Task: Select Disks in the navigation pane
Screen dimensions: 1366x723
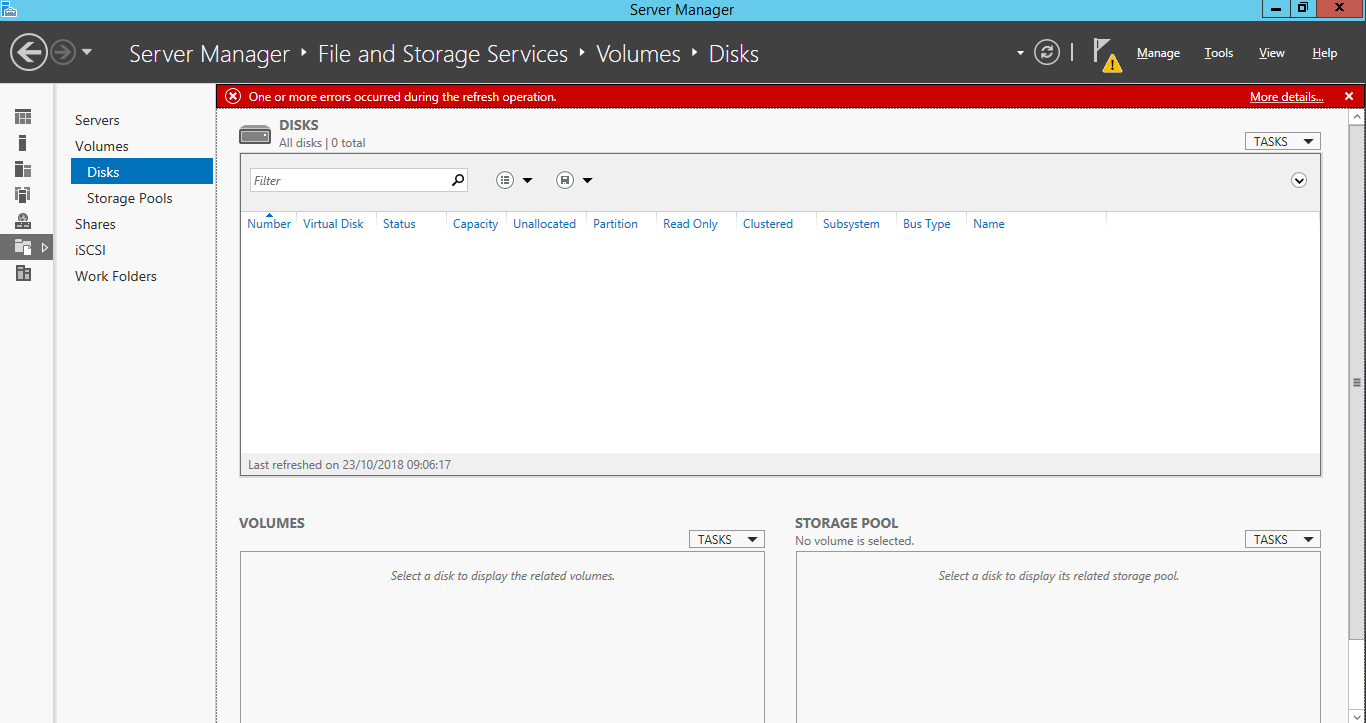Action: [142, 172]
